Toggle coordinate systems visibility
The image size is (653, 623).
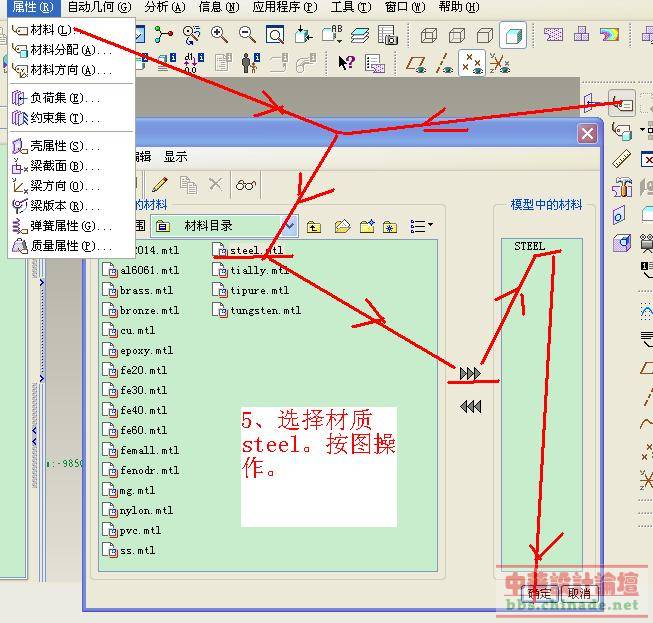(500, 63)
